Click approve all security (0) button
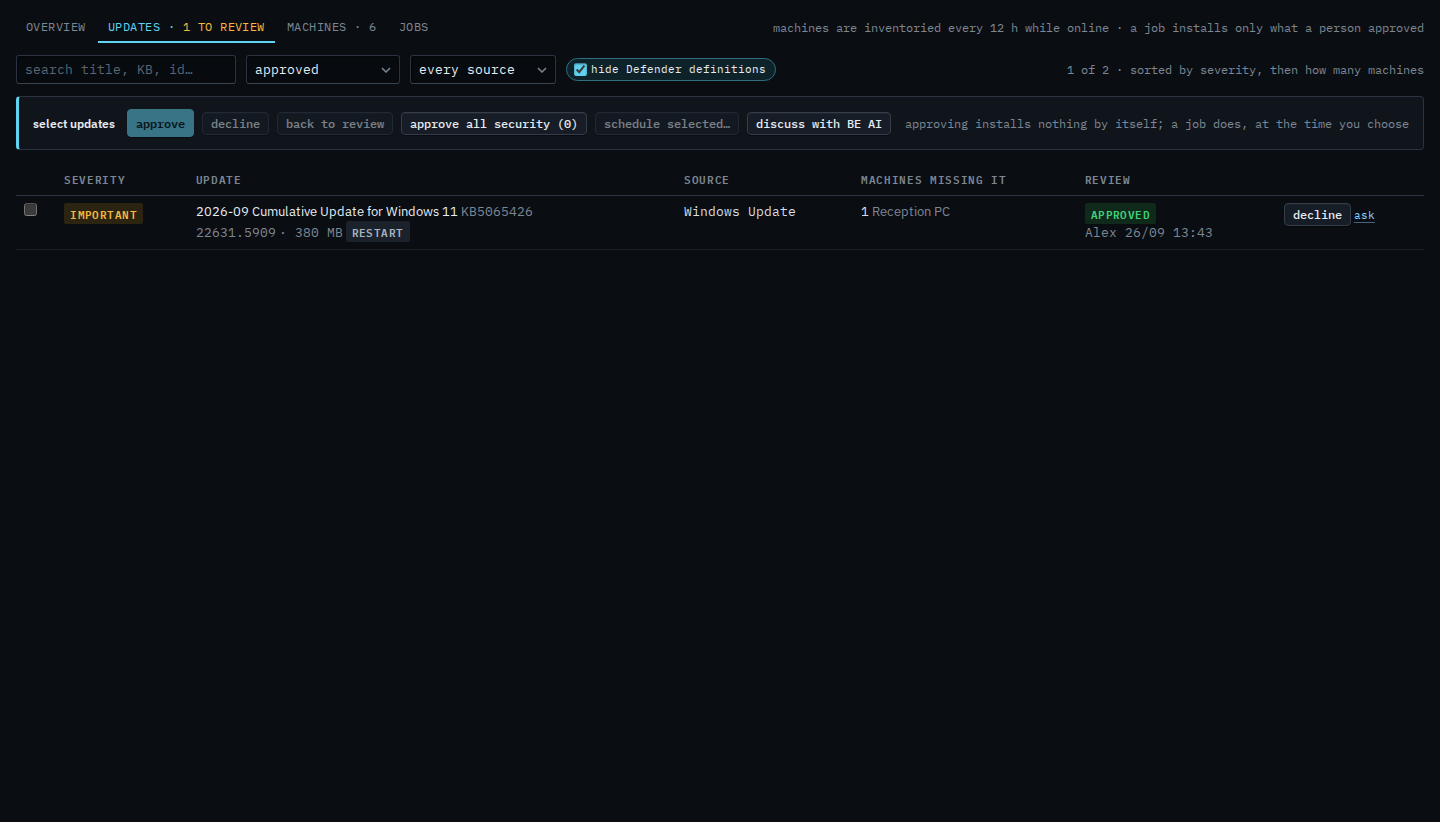 coord(494,123)
